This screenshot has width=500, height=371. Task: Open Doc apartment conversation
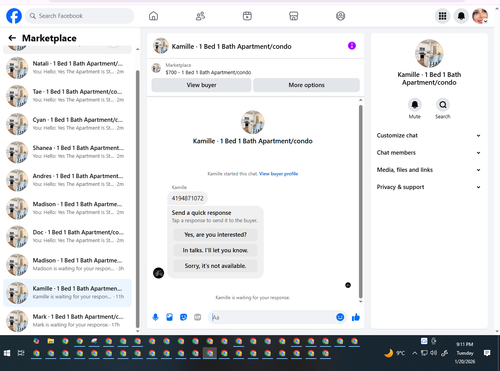tap(67, 236)
